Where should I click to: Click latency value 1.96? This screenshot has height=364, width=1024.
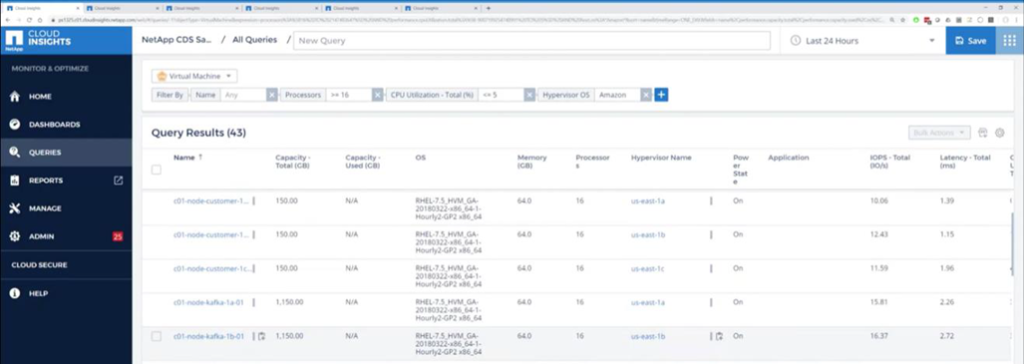pos(947,268)
